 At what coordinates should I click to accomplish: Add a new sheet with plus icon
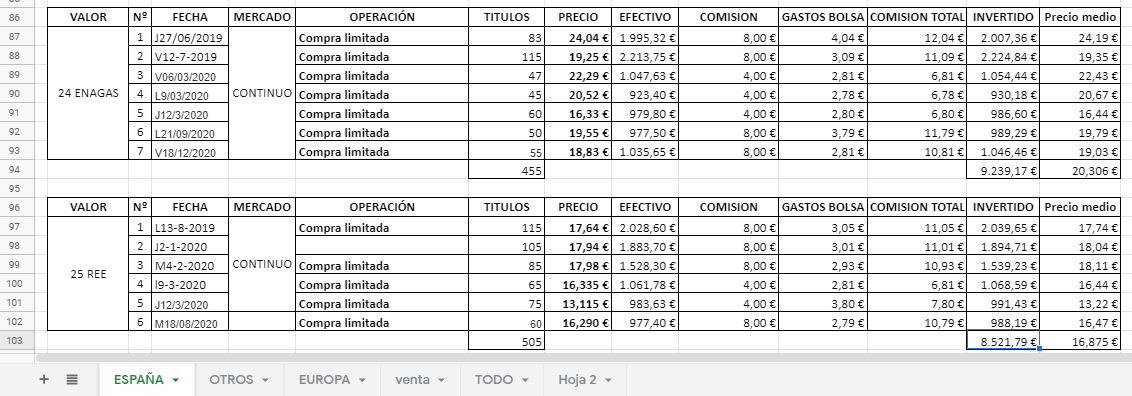point(44,379)
